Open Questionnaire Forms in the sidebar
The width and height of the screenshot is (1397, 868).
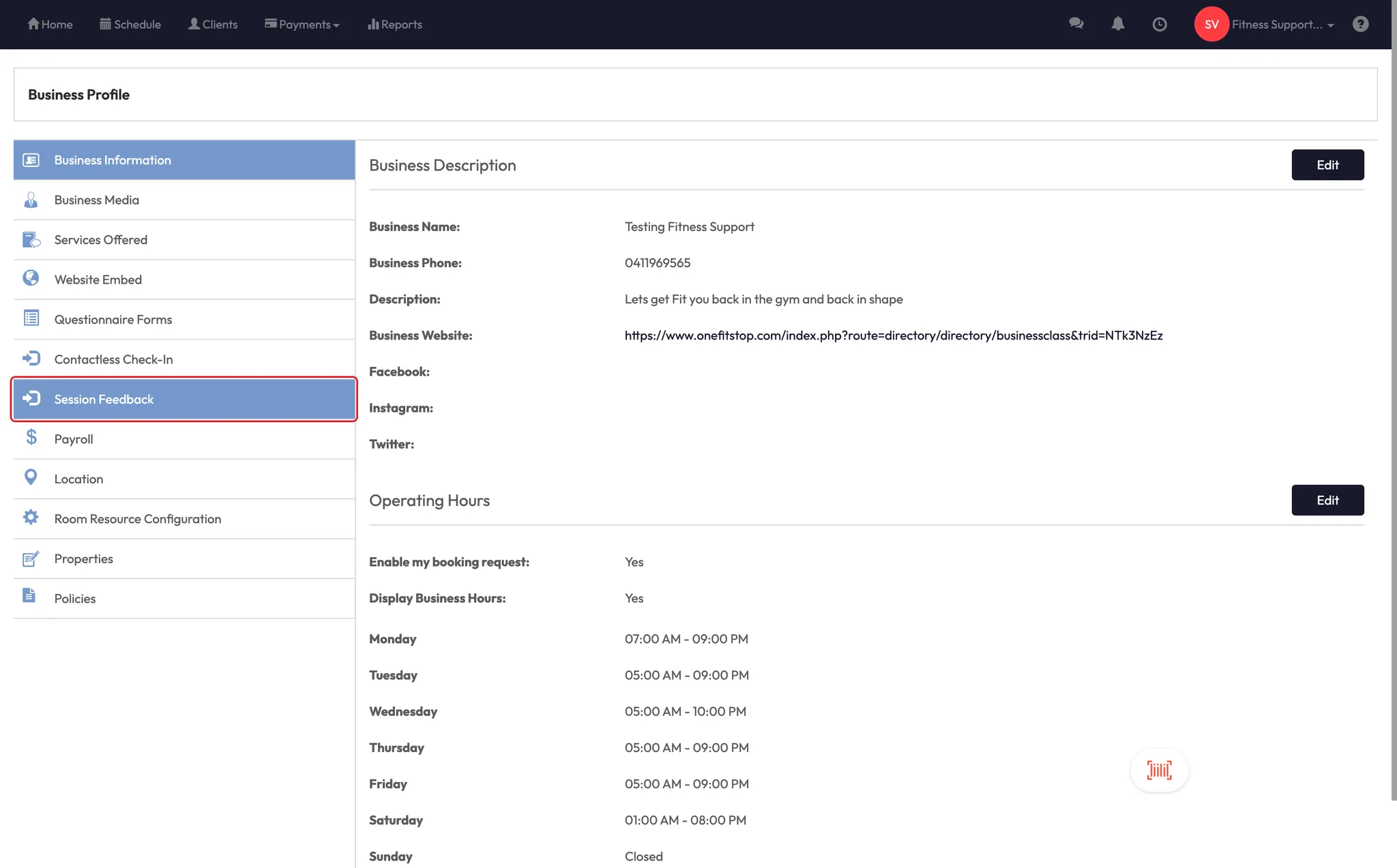coord(113,320)
